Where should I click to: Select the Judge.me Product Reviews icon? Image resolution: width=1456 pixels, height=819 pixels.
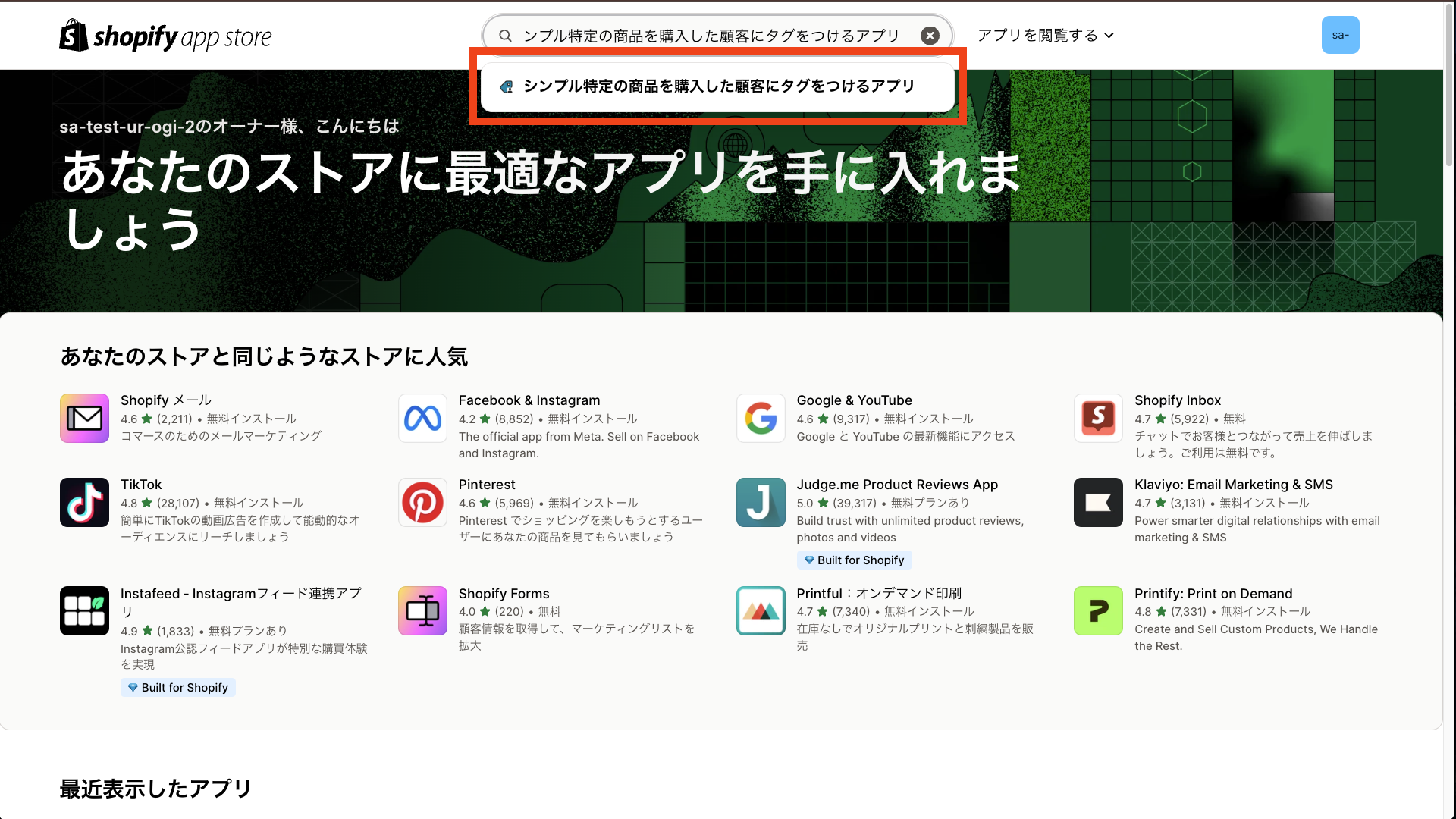coord(761,502)
